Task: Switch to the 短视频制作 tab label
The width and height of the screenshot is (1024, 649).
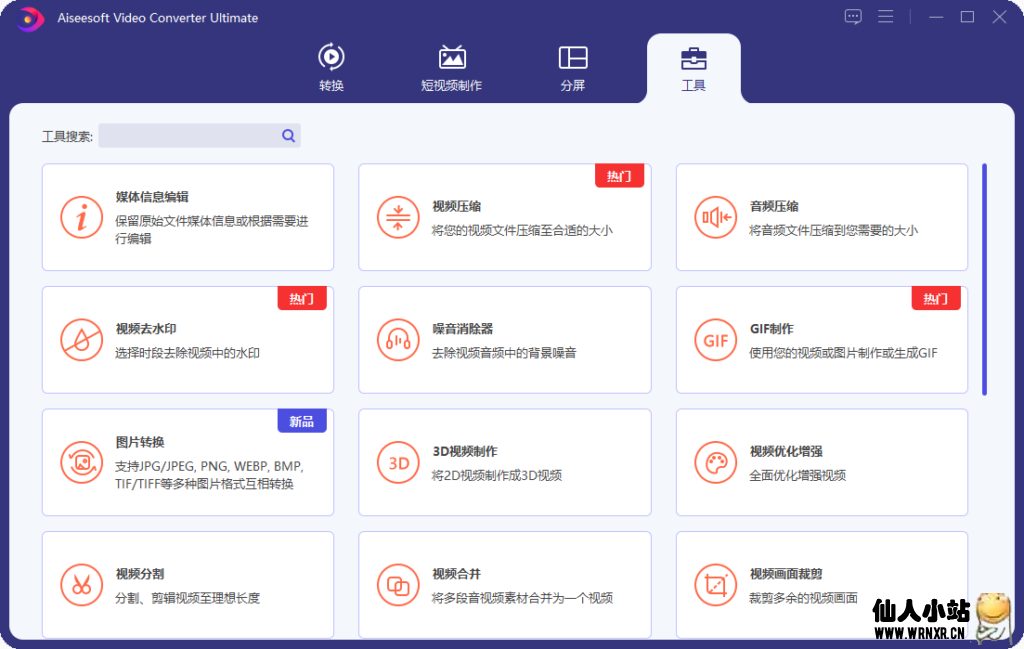Action: (452, 86)
